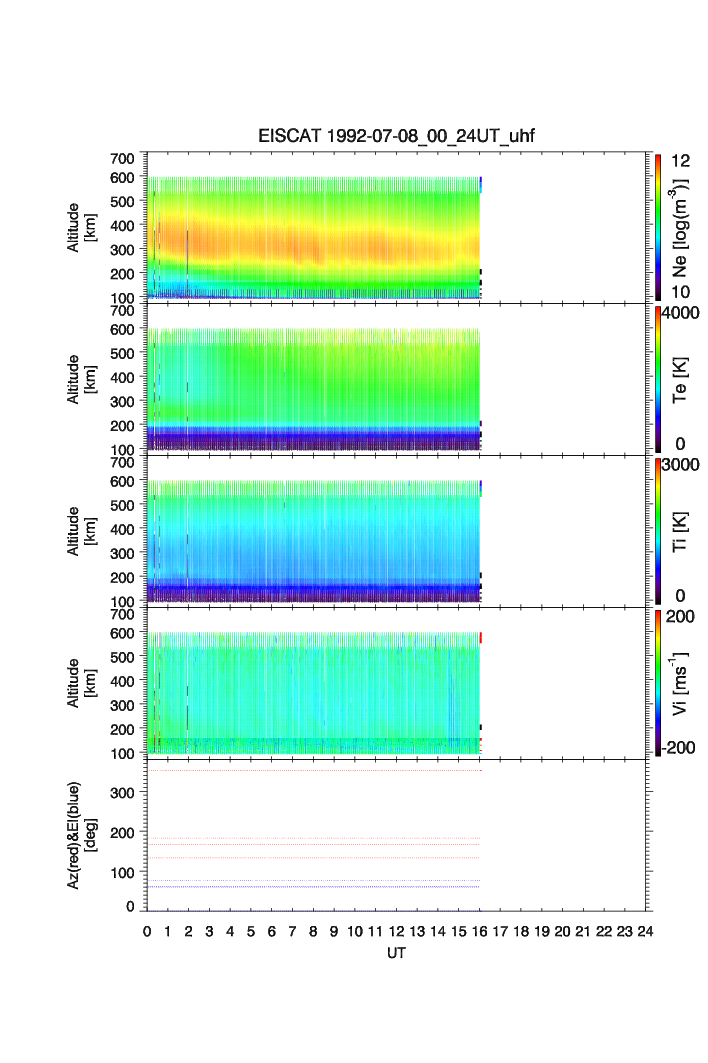Viewport: 708px width, 1063px height.
Task: Click the ion velocity Vi plot panel
Action: click(396, 683)
